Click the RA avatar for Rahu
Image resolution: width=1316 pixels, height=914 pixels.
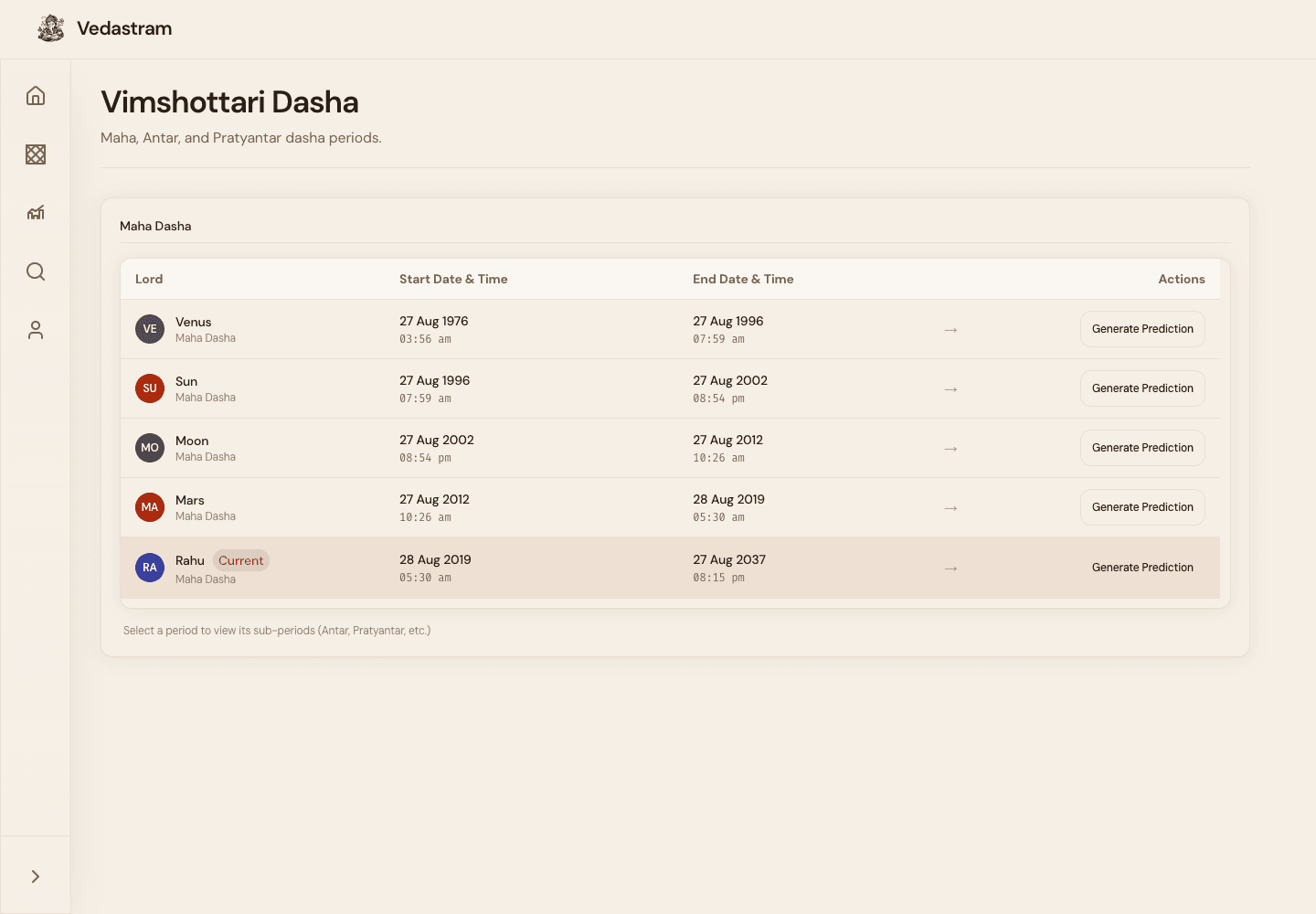pyautogui.click(x=150, y=568)
